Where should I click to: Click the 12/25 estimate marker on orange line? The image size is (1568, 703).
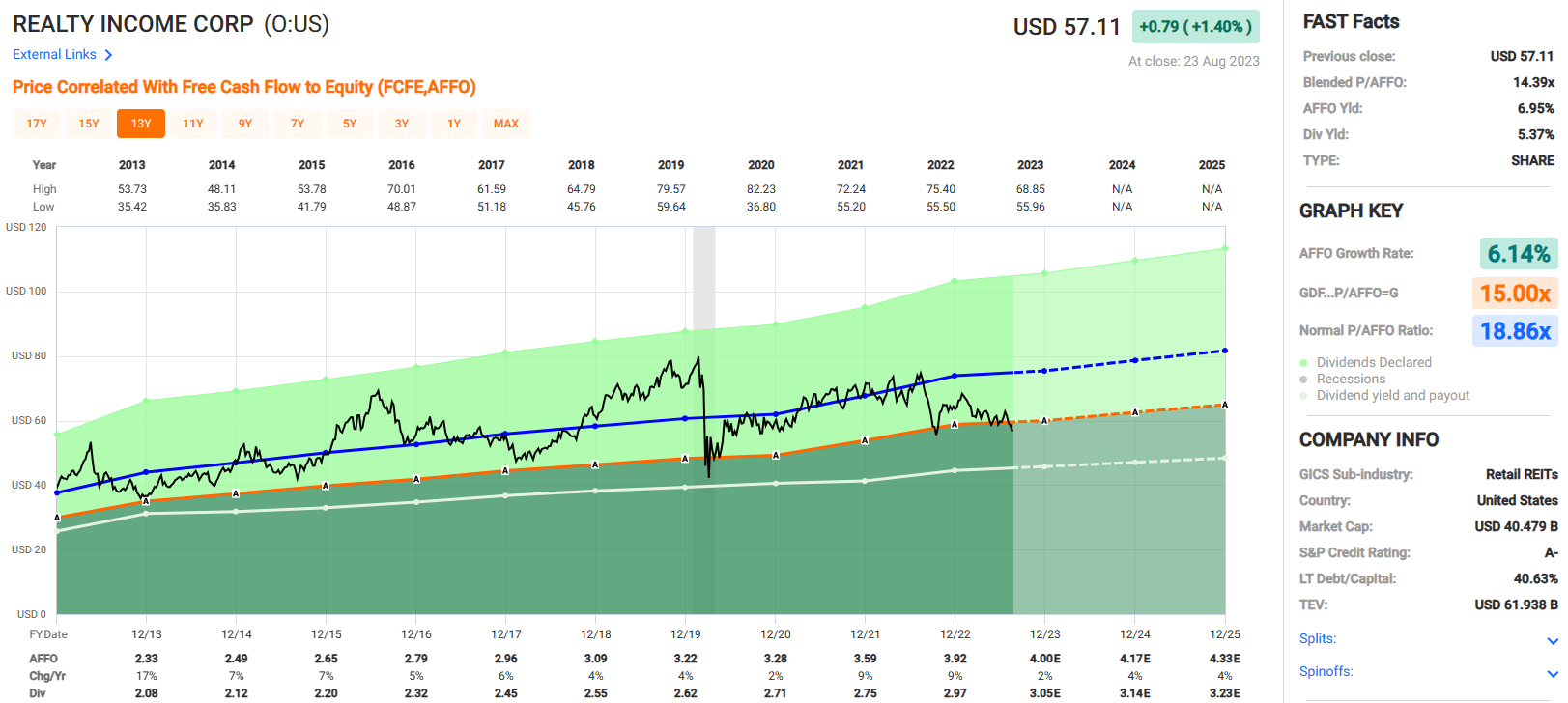pyautogui.click(x=1225, y=405)
